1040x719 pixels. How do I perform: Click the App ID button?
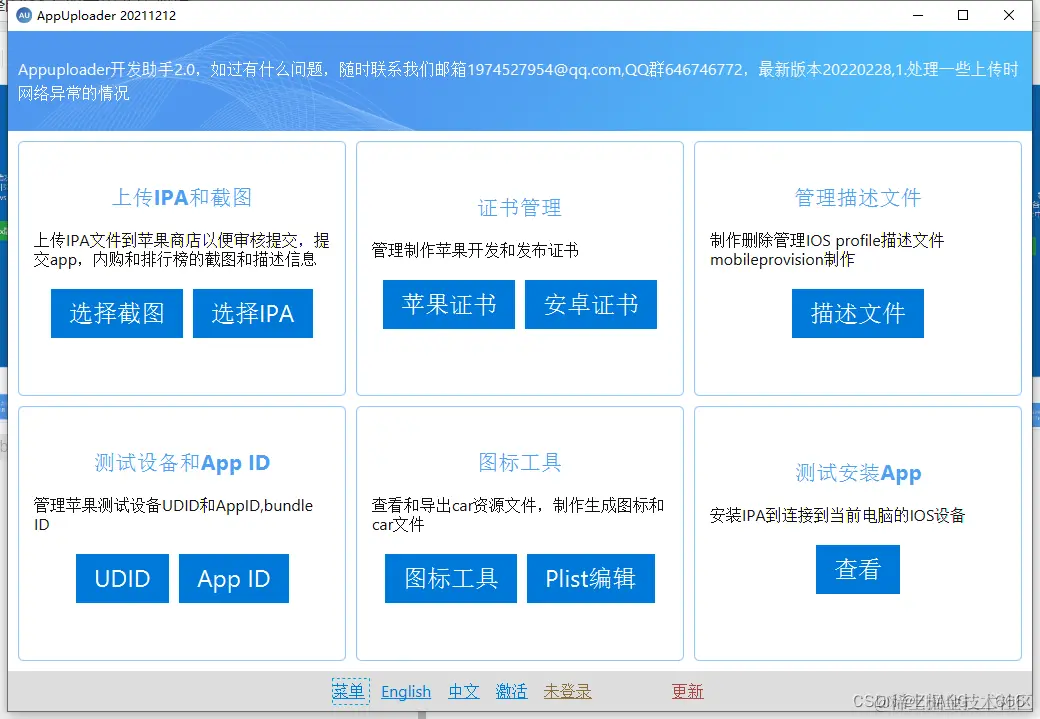pyautogui.click(x=234, y=578)
